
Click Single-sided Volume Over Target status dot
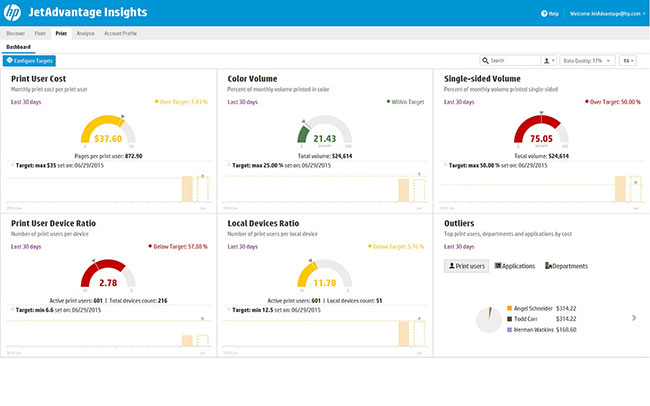point(587,101)
